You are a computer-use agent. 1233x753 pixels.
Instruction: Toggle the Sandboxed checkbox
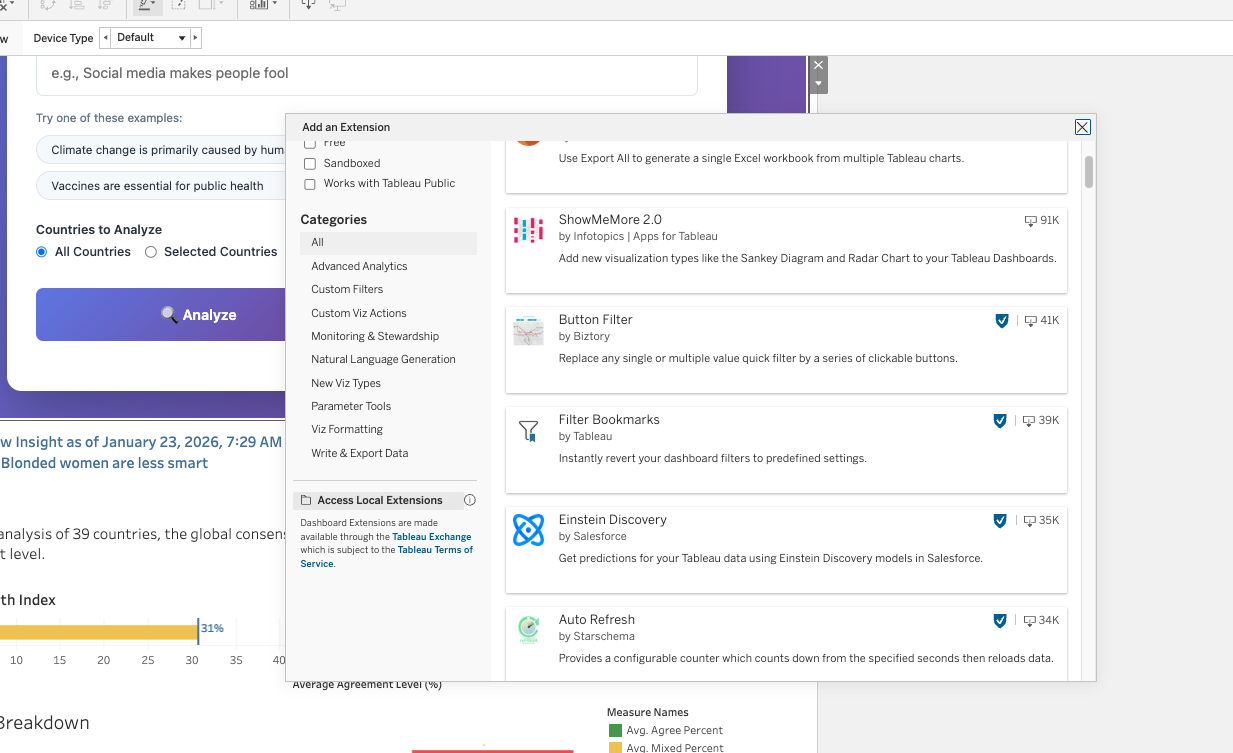(x=310, y=163)
